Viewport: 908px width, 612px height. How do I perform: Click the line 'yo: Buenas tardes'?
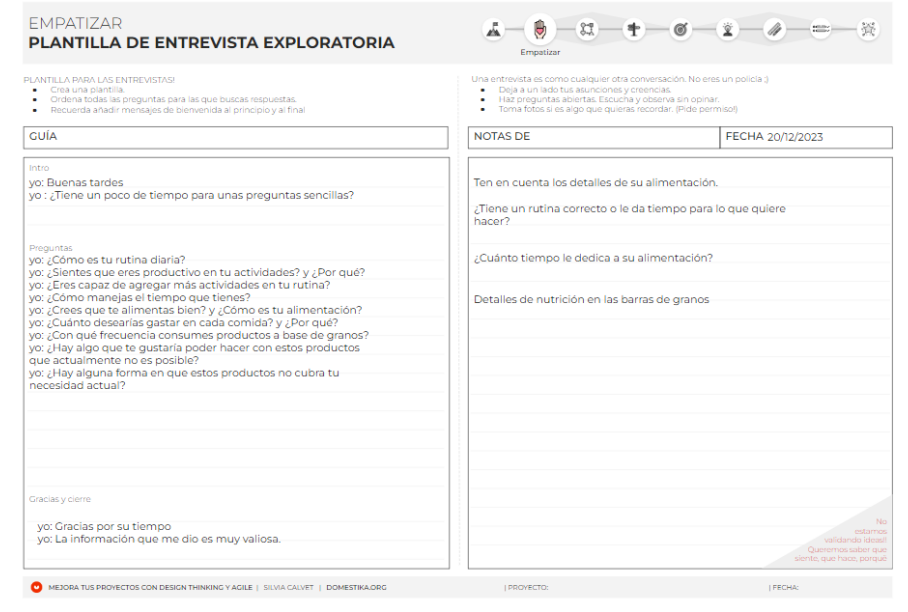click(76, 182)
